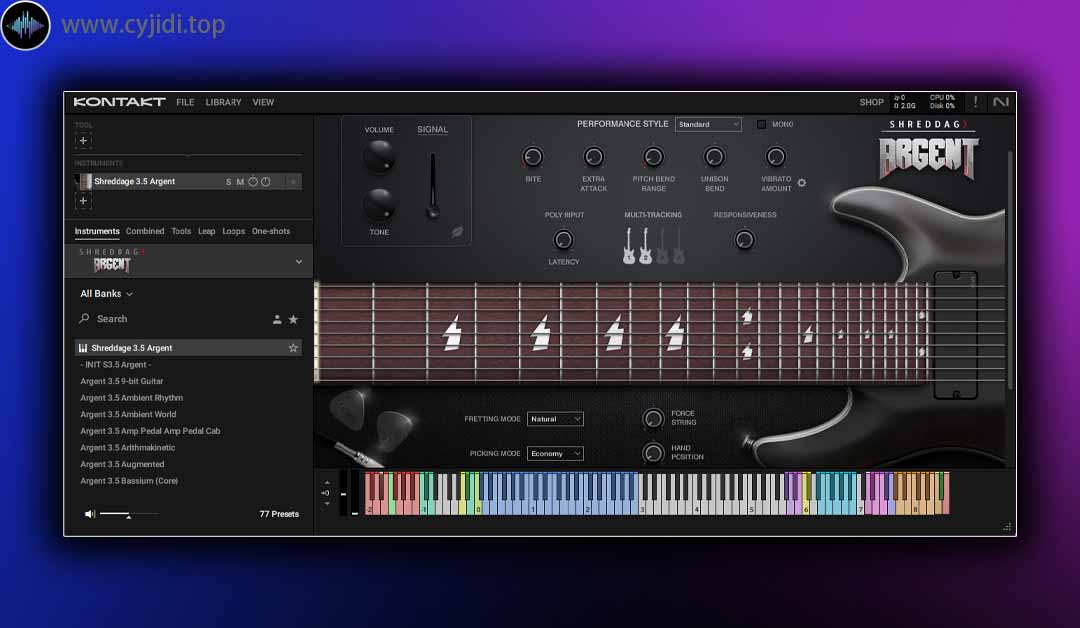Click the UNISON BEND knob
This screenshot has height=628, width=1080.
coord(714,158)
